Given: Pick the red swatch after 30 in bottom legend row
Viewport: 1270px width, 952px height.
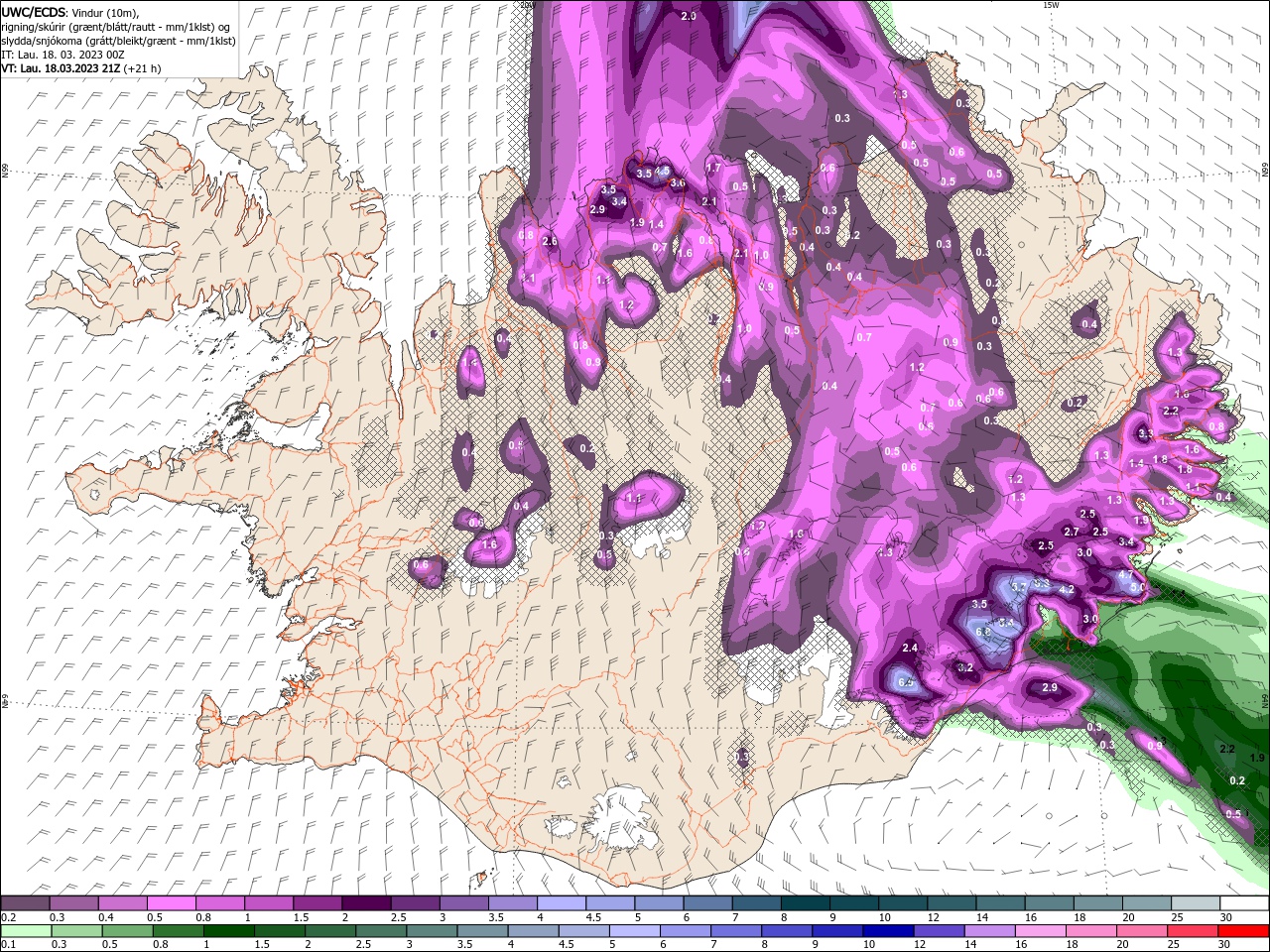Looking at the screenshot, I should 1243,931.
